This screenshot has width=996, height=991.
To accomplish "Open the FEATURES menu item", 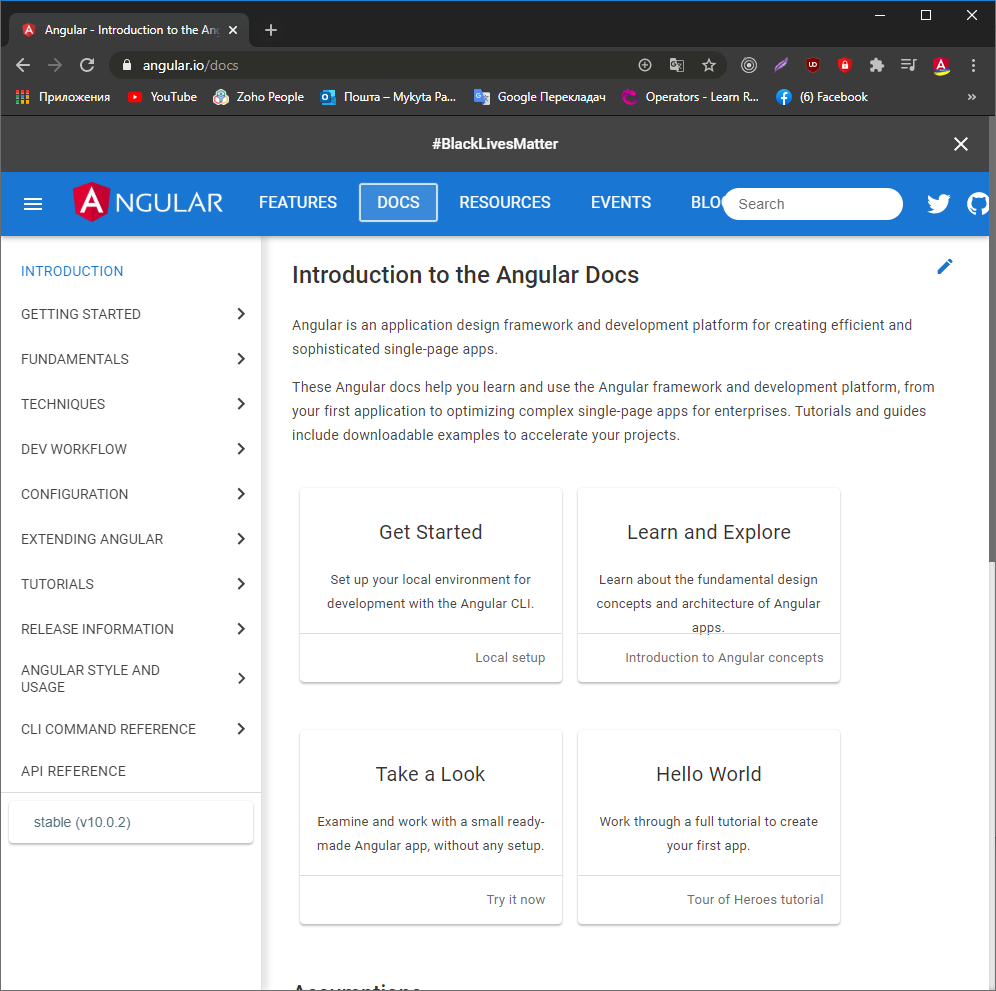I will (x=298, y=203).
